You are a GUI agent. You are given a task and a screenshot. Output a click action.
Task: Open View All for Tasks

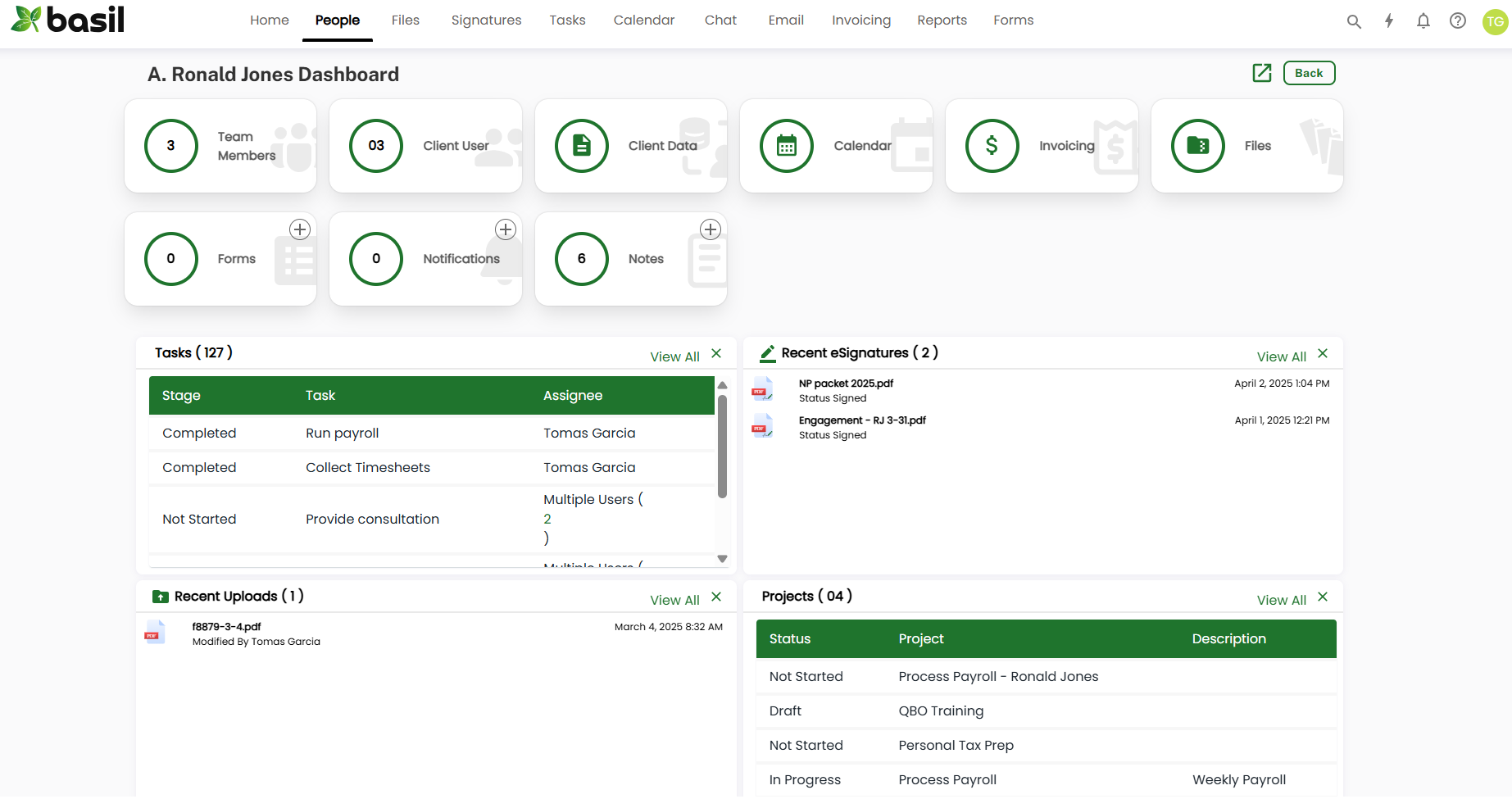pos(674,356)
